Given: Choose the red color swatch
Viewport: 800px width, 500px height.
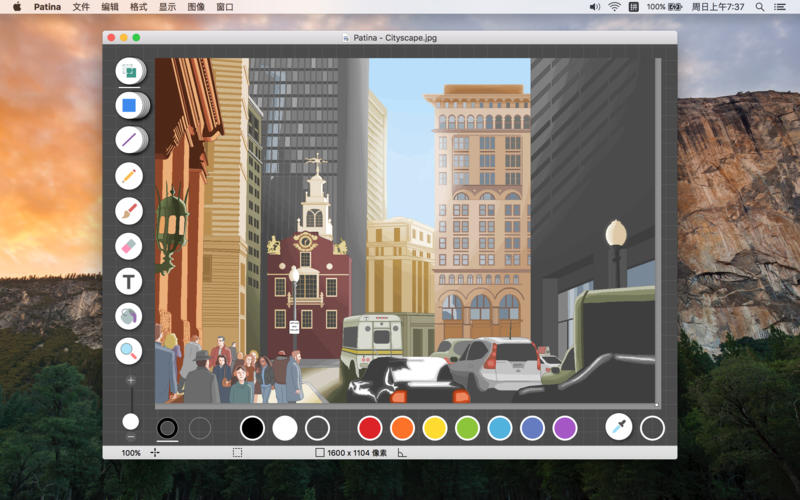Looking at the screenshot, I should (x=370, y=428).
